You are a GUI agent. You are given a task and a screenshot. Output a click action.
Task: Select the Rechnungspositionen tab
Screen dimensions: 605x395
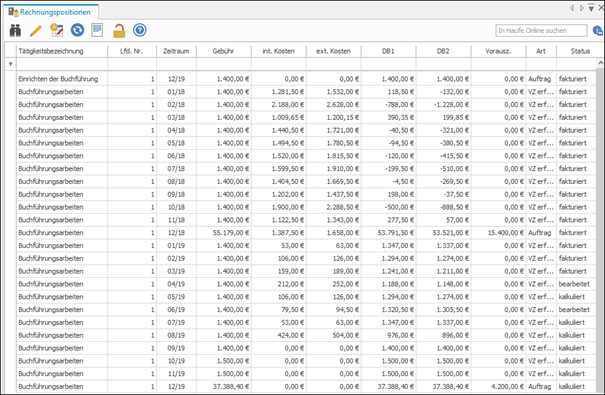click(x=51, y=12)
